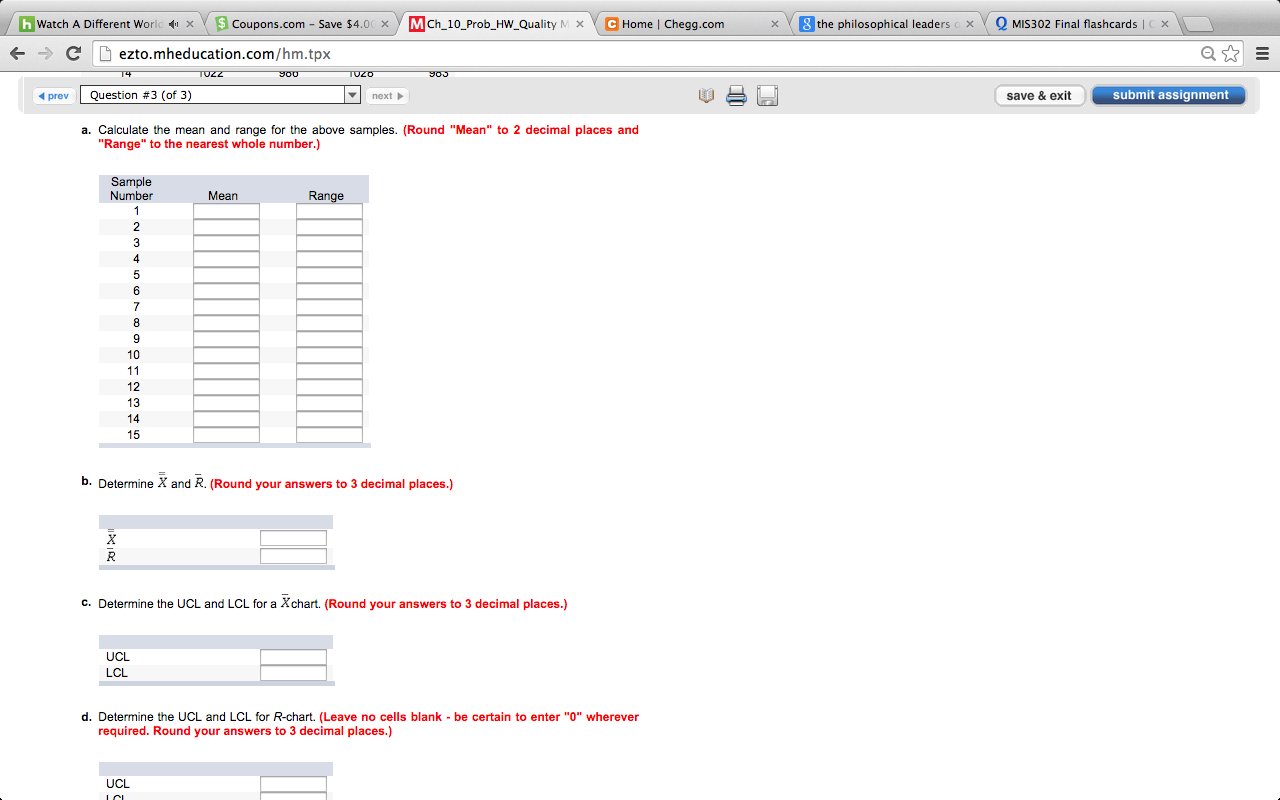Click Range field for sample 13
The height and width of the screenshot is (800, 1280).
coord(329,403)
